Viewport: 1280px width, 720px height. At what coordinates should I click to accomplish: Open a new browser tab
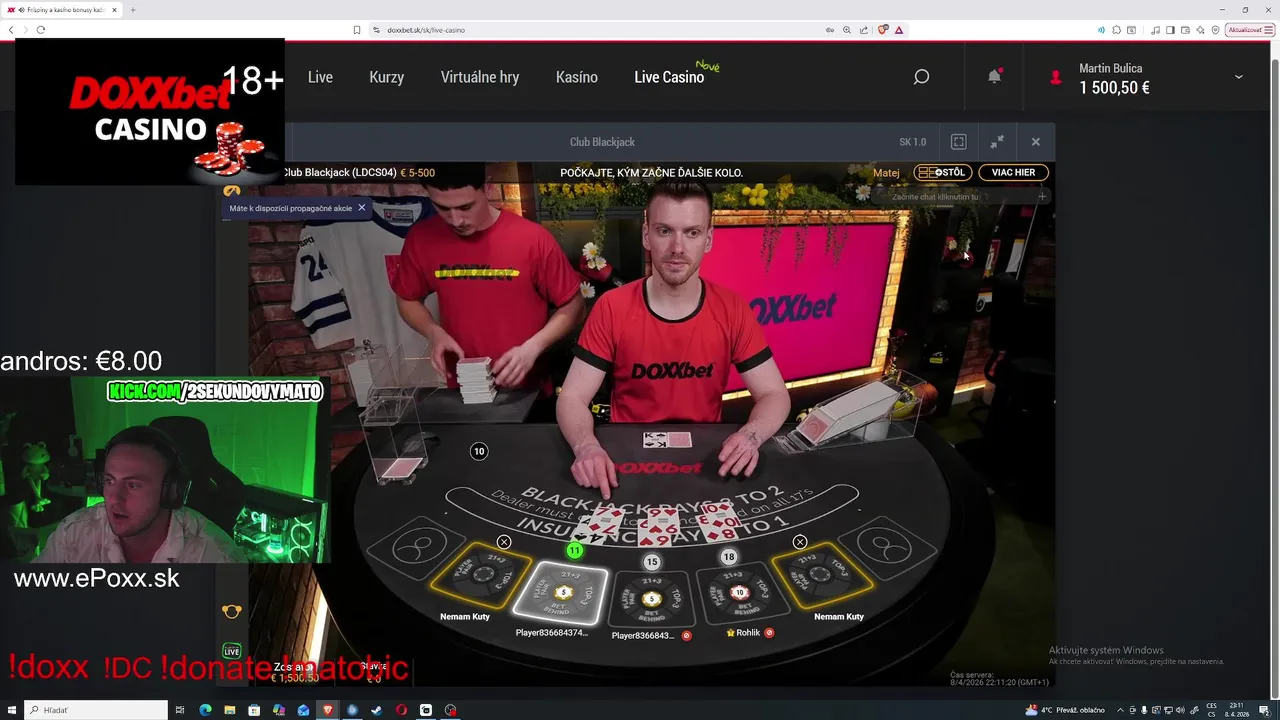coord(133,10)
